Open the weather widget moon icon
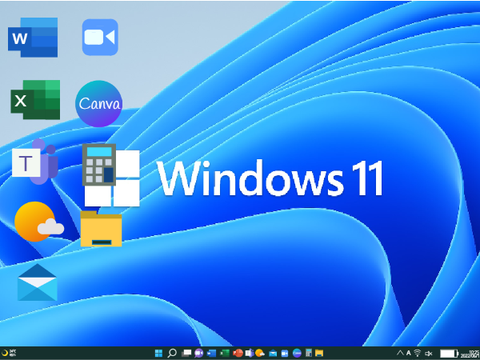Viewport: 480px width, 360px height. [x=4, y=353]
